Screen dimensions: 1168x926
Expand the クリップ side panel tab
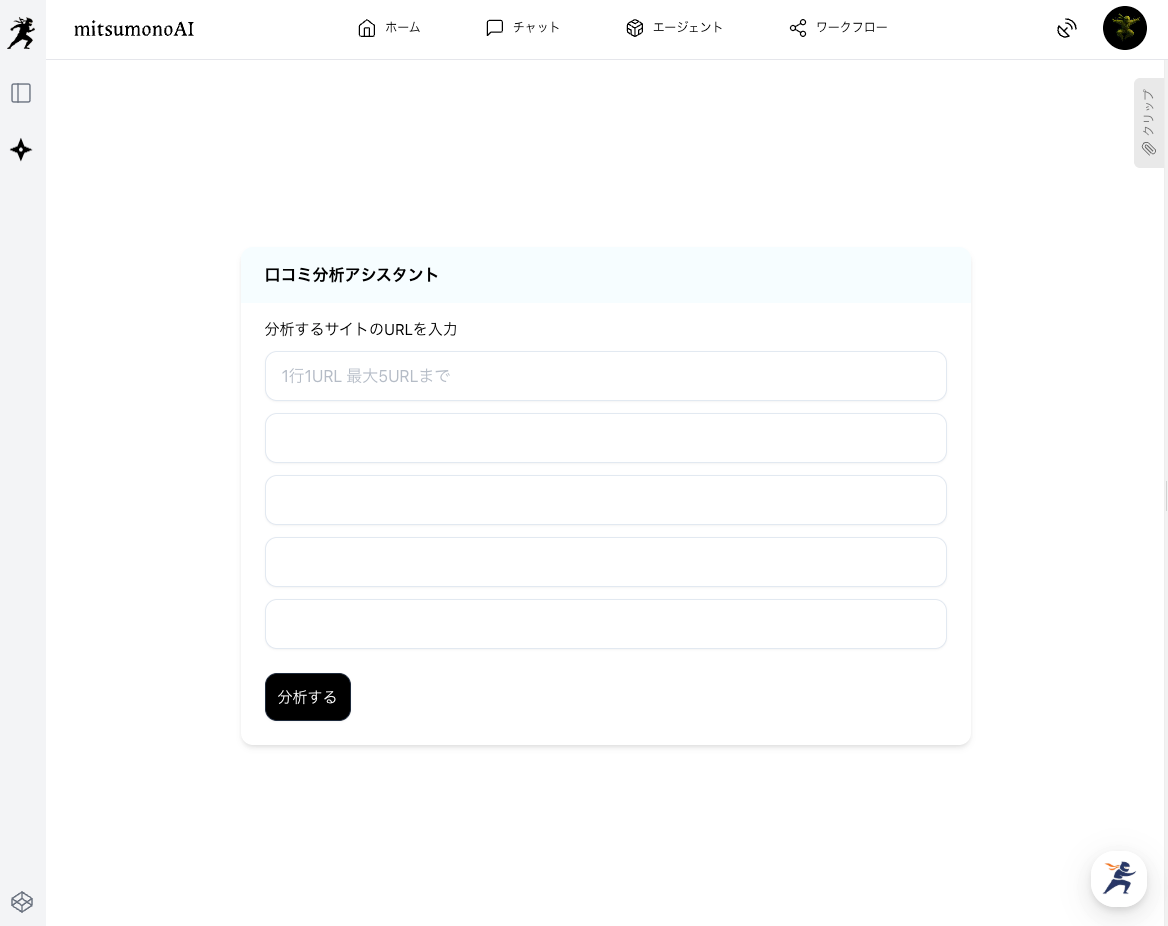(x=1149, y=123)
